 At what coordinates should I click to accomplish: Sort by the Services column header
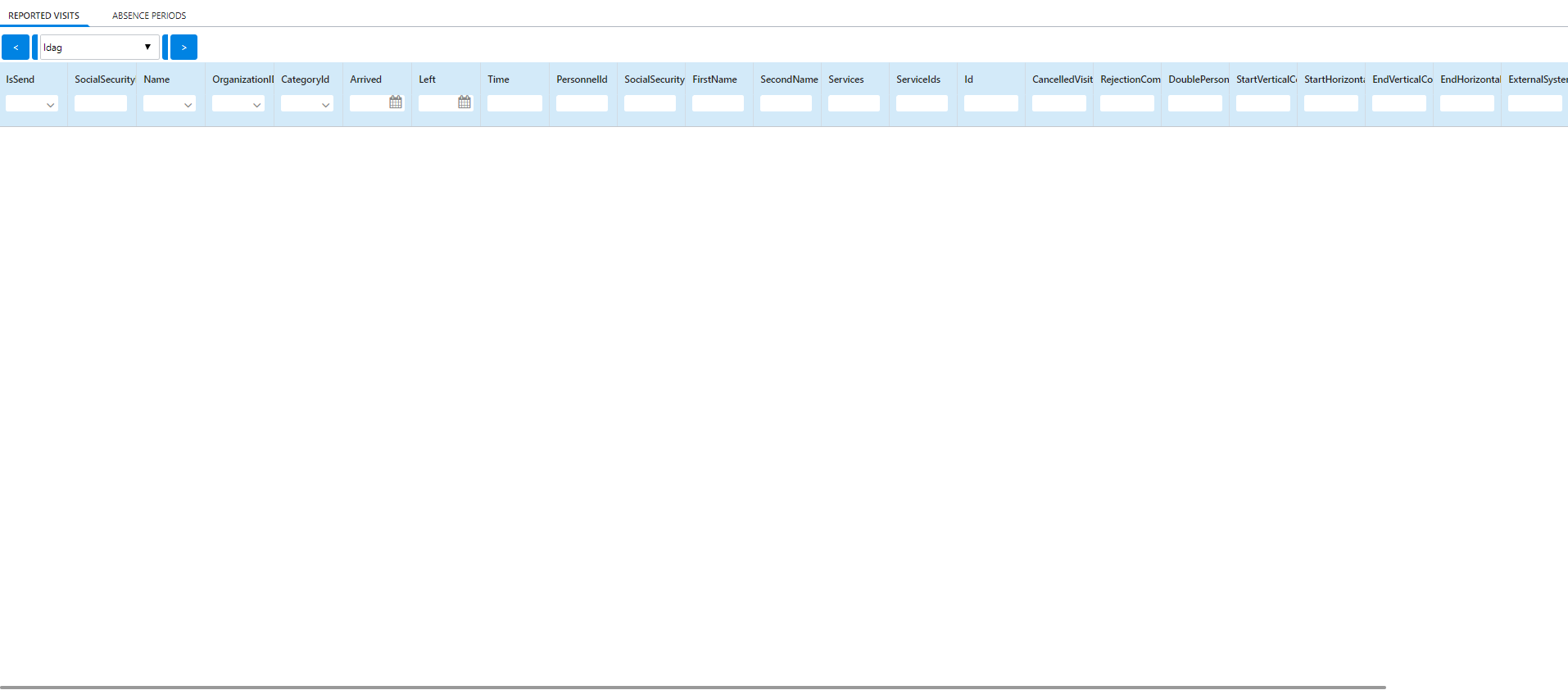tap(846, 79)
